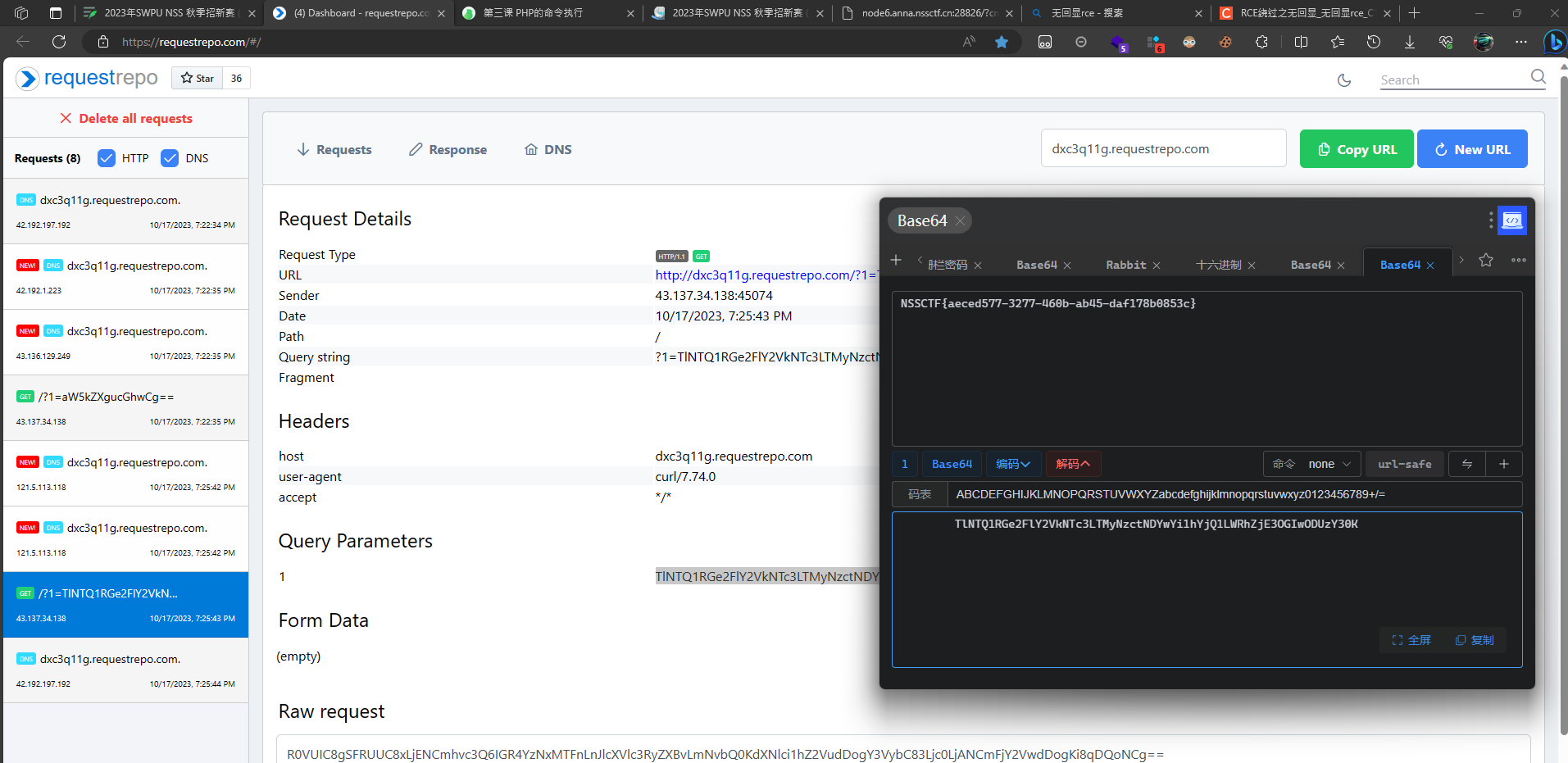Switch to the Rabbit tab

(x=1125, y=265)
